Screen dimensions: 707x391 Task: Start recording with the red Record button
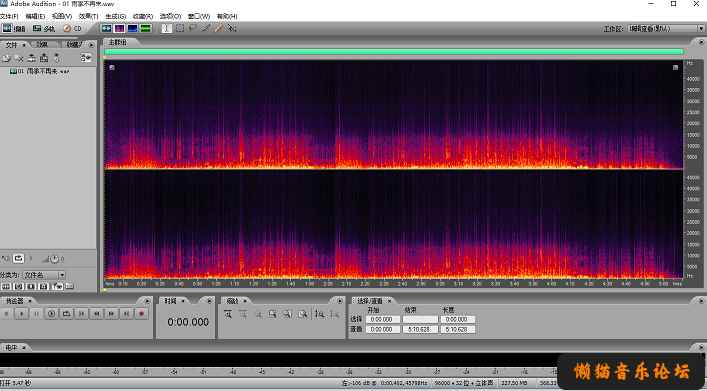[142, 313]
